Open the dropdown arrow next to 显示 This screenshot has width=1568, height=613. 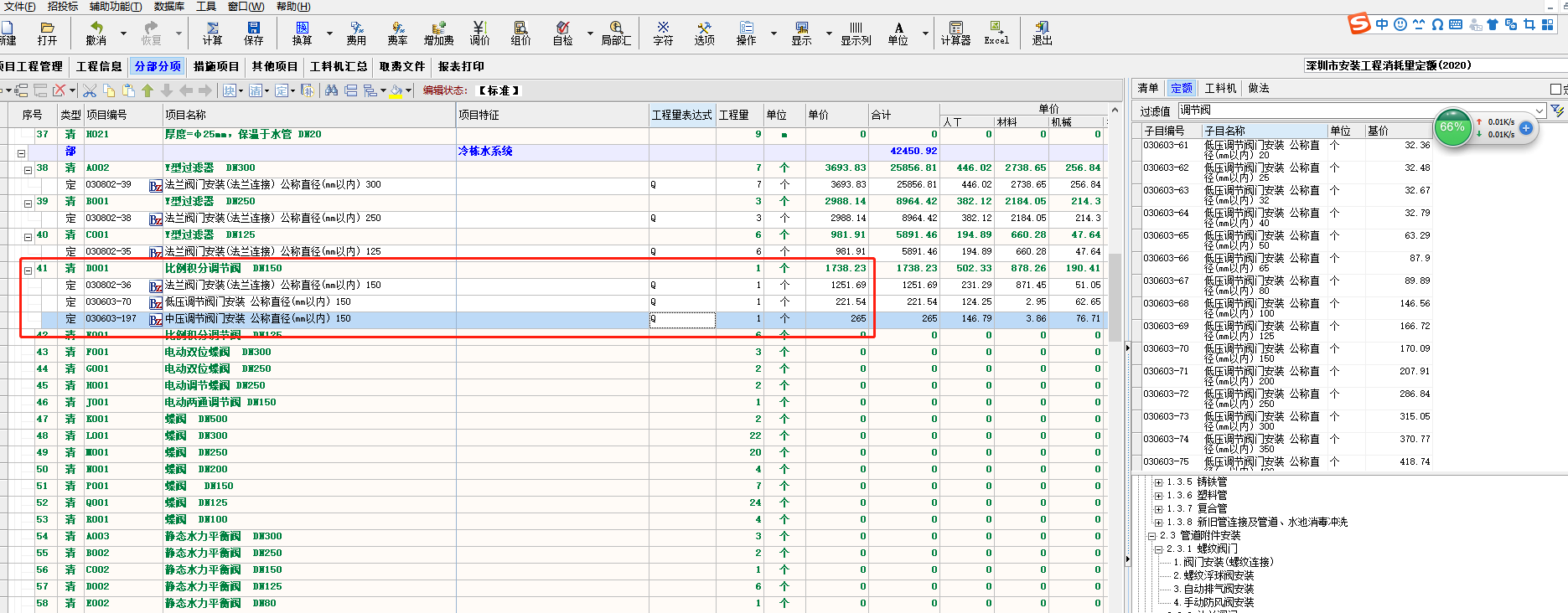(x=829, y=33)
